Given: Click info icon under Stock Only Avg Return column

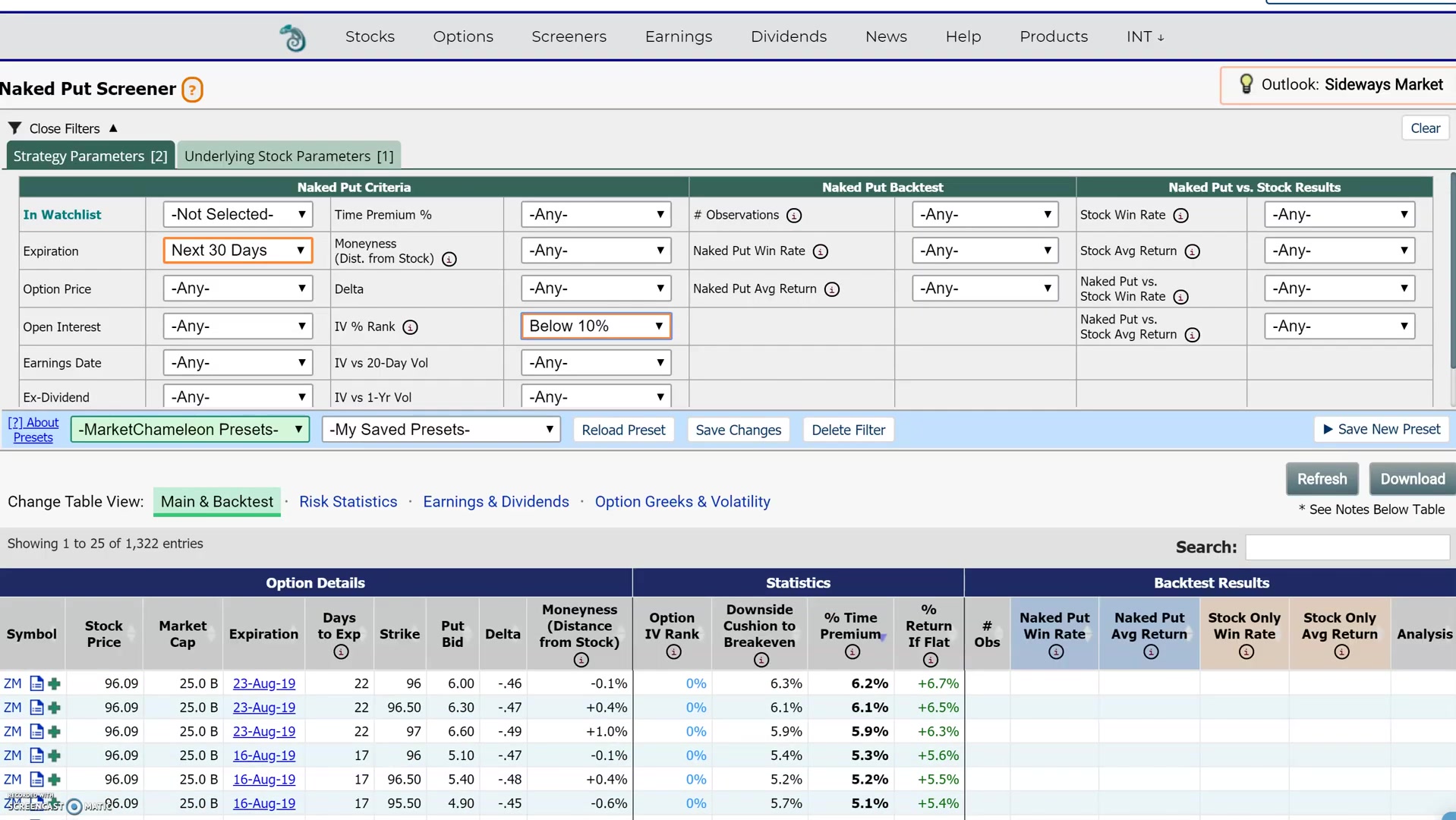Looking at the screenshot, I should tap(1342, 652).
